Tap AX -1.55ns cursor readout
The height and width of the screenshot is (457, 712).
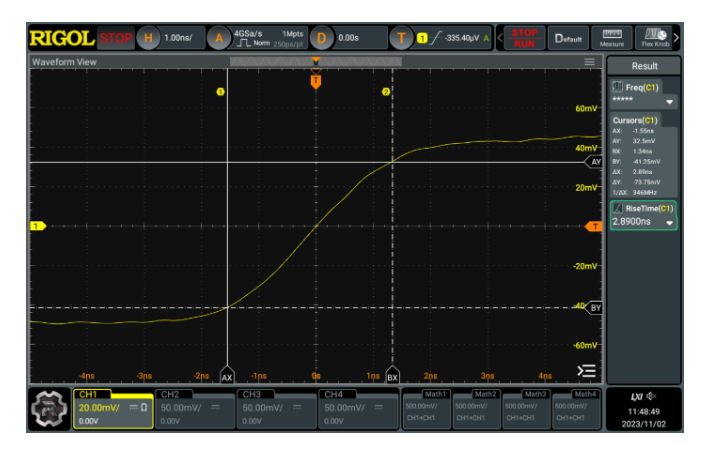tap(633, 130)
